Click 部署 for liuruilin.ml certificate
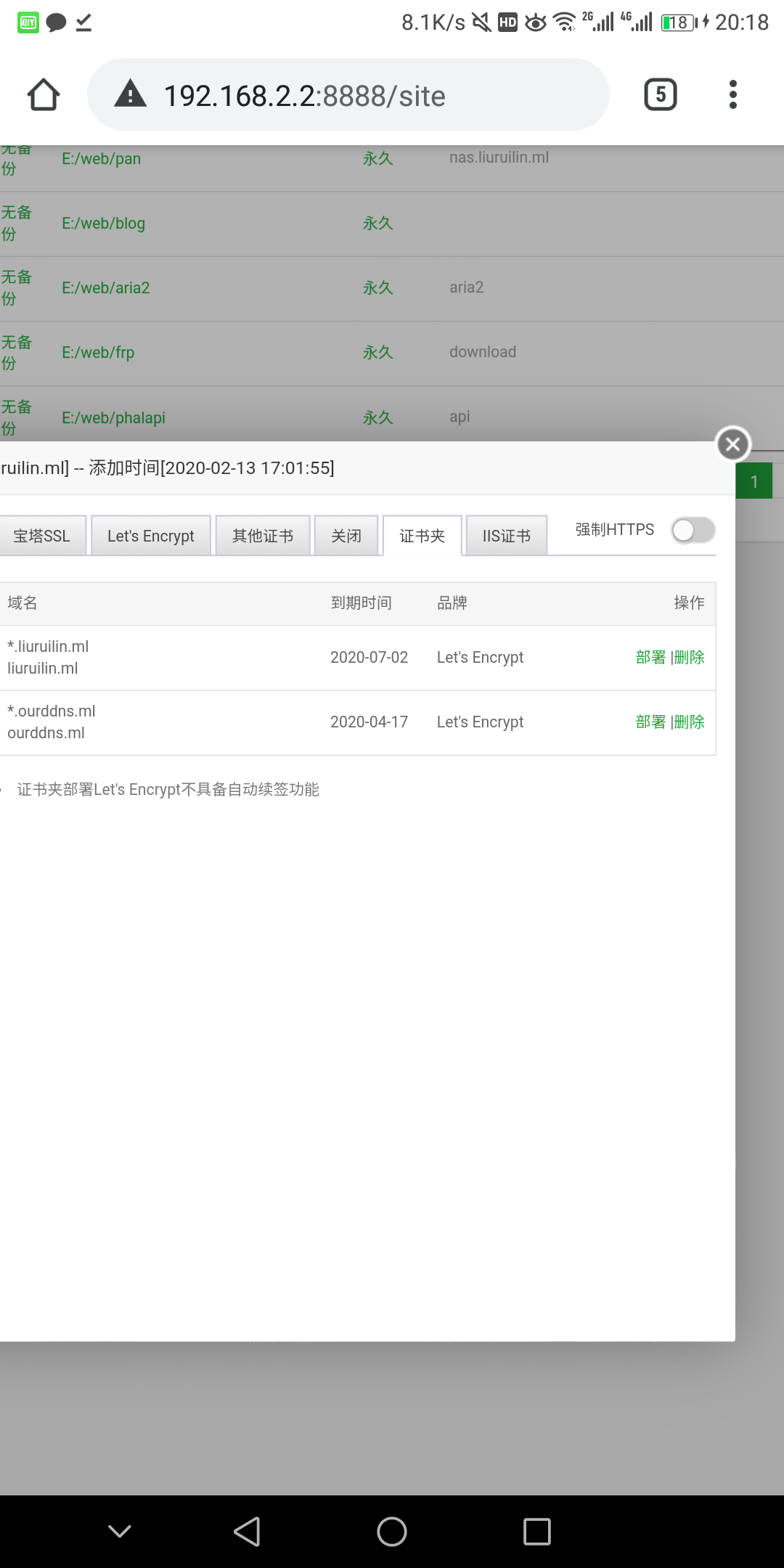The height and width of the screenshot is (1568, 784). pos(650,658)
